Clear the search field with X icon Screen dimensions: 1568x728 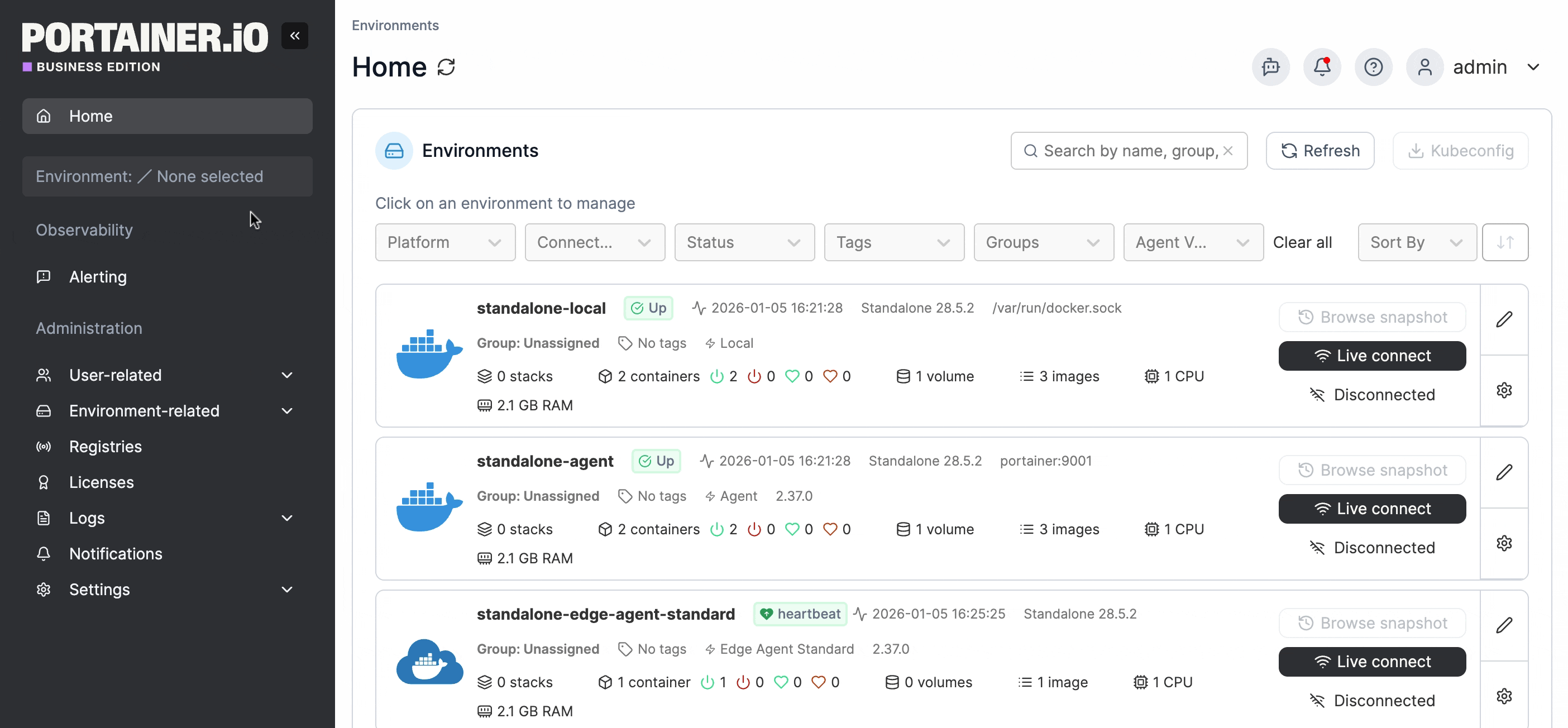pyautogui.click(x=1228, y=150)
